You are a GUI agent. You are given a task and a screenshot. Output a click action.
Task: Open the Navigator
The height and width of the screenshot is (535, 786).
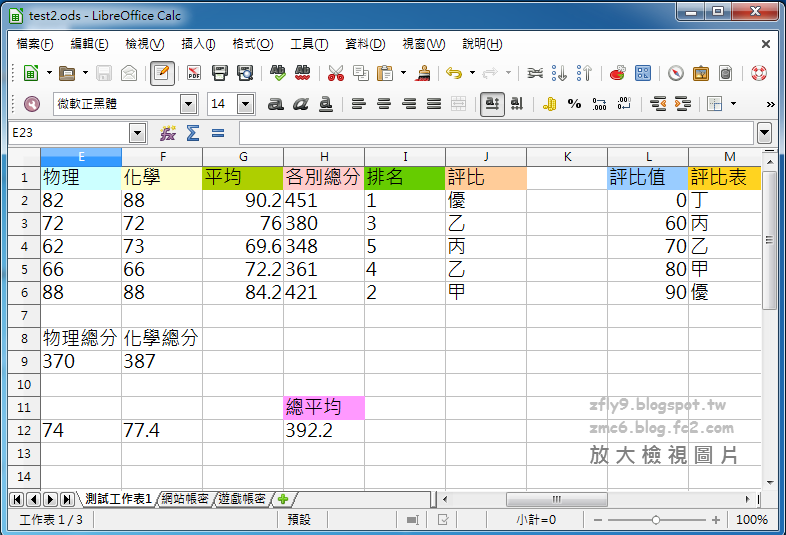(675, 73)
